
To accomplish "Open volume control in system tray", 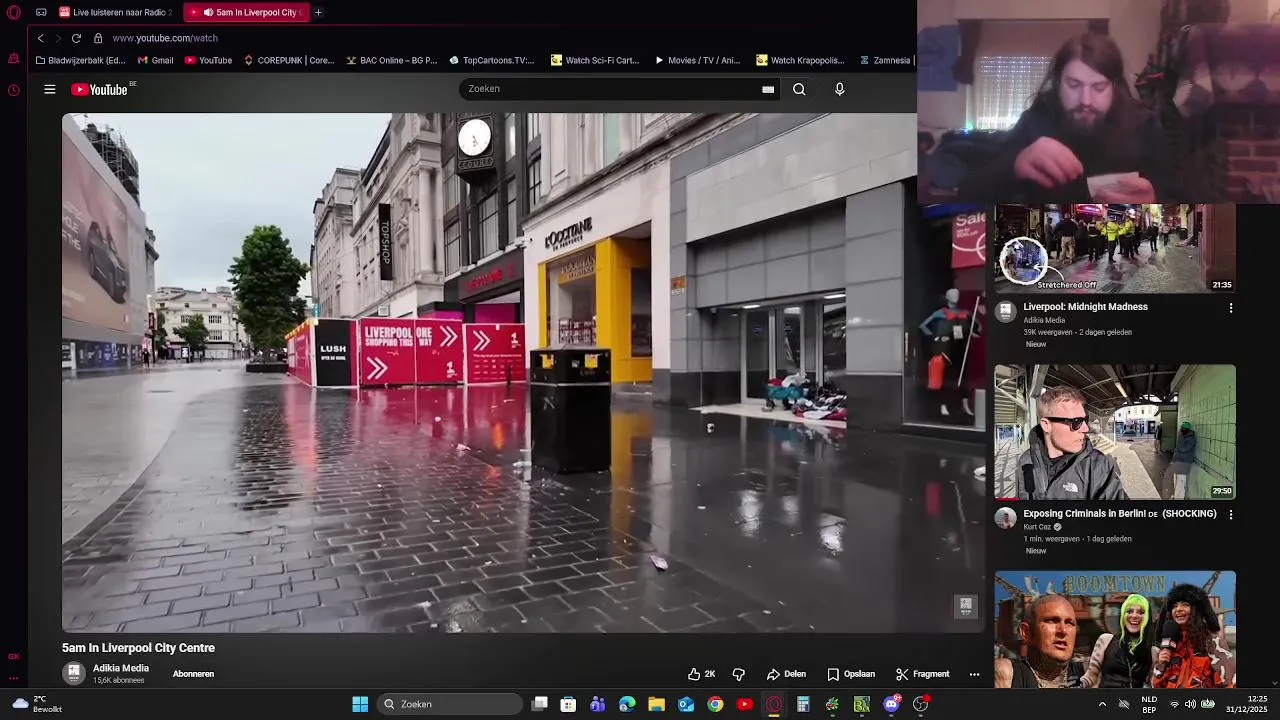I will click(x=1190, y=704).
